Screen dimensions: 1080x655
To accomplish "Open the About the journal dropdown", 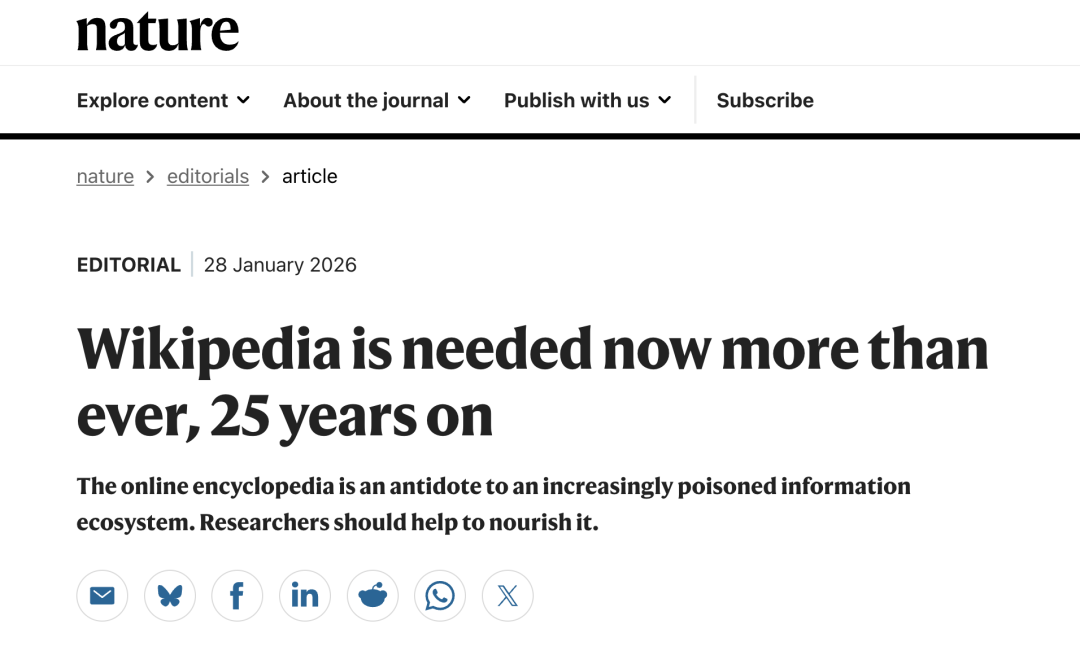I will [x=376, y=100].
